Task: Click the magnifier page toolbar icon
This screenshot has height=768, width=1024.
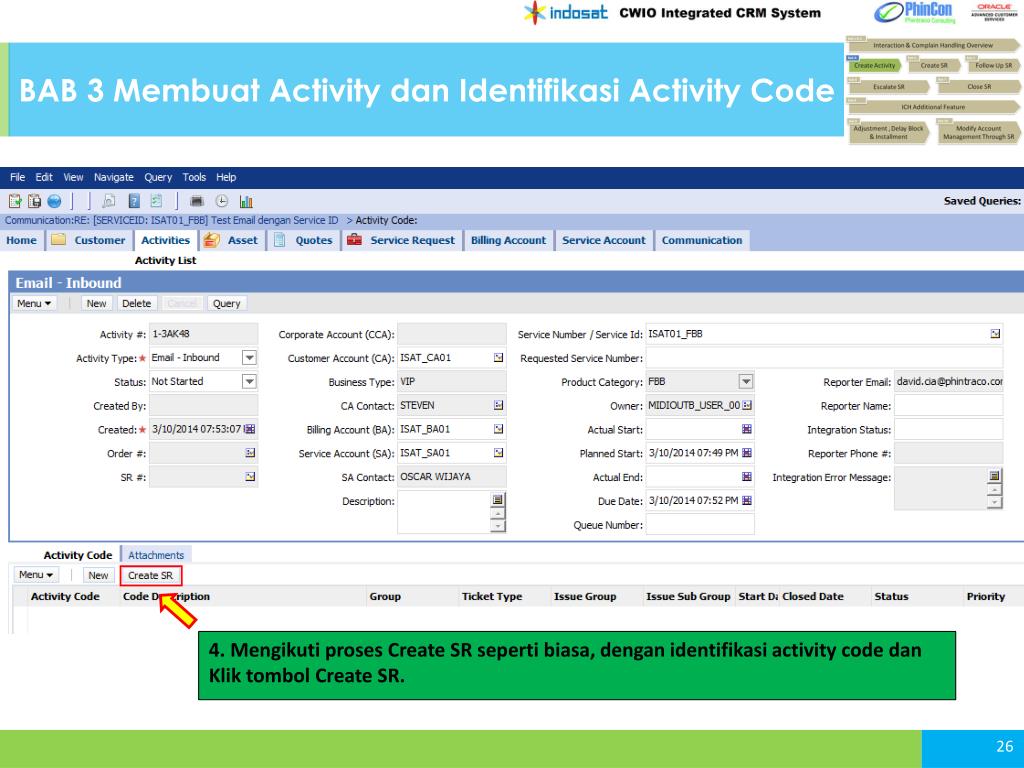Action: pos(109,201)
